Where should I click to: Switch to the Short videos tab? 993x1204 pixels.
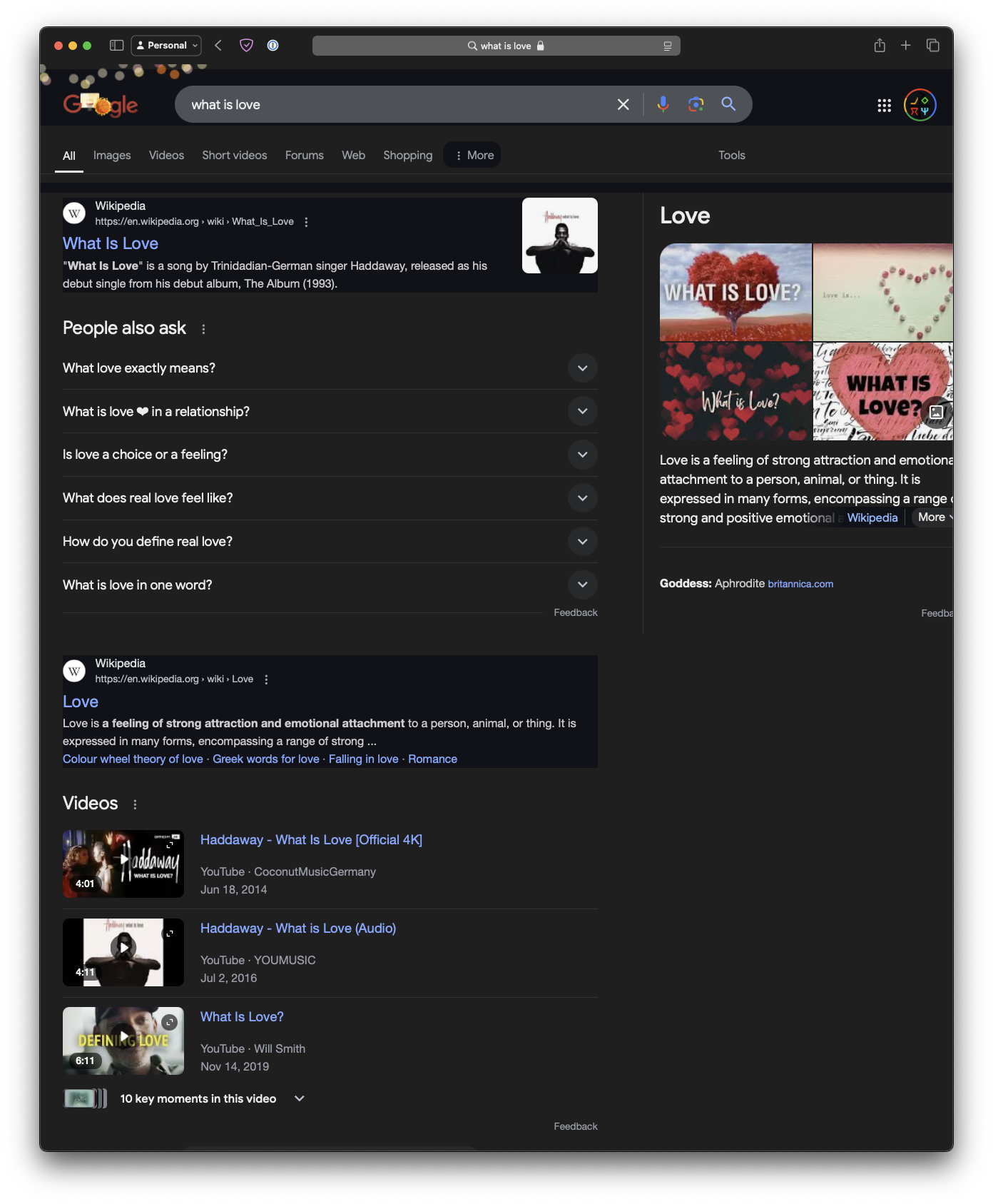pyautogui.click(x=235, y=156)
